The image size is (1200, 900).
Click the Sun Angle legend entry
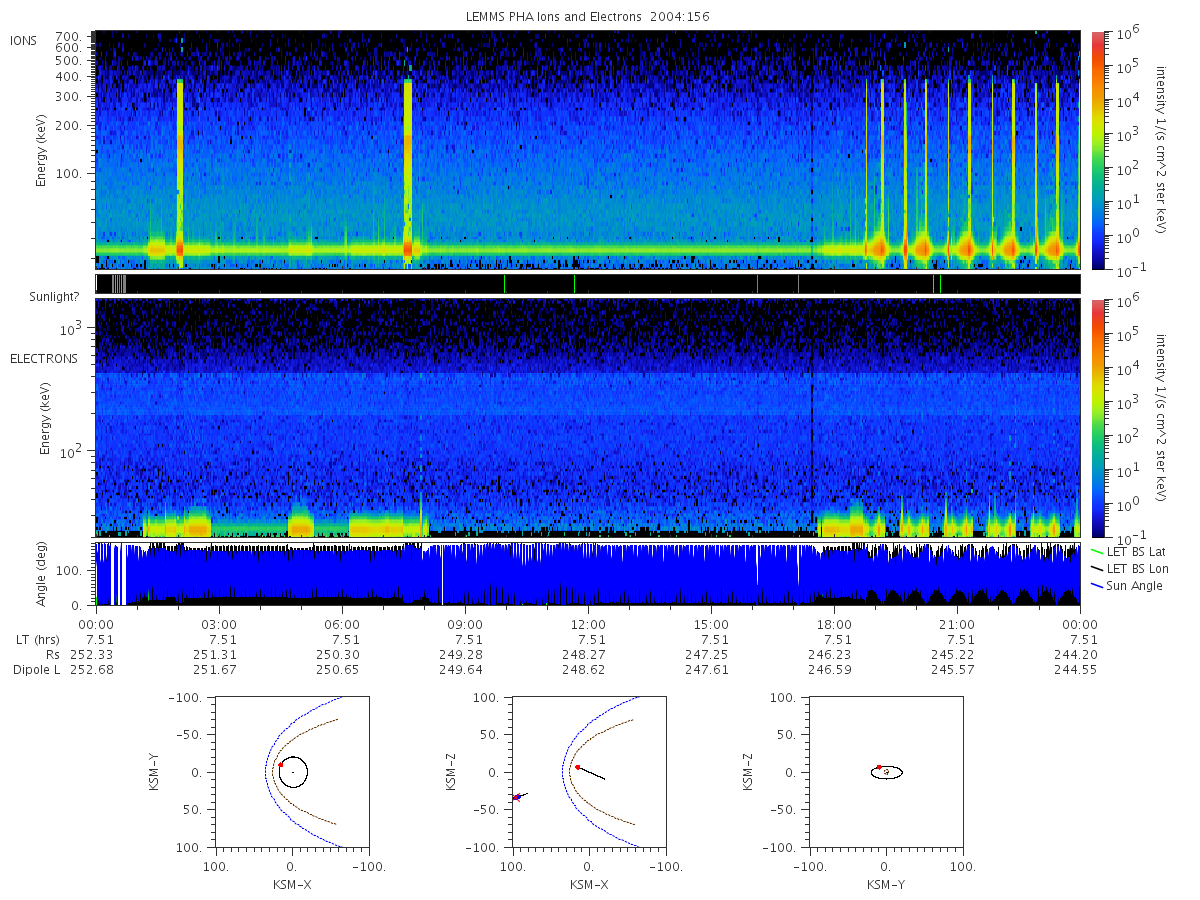click(1128, 585)
